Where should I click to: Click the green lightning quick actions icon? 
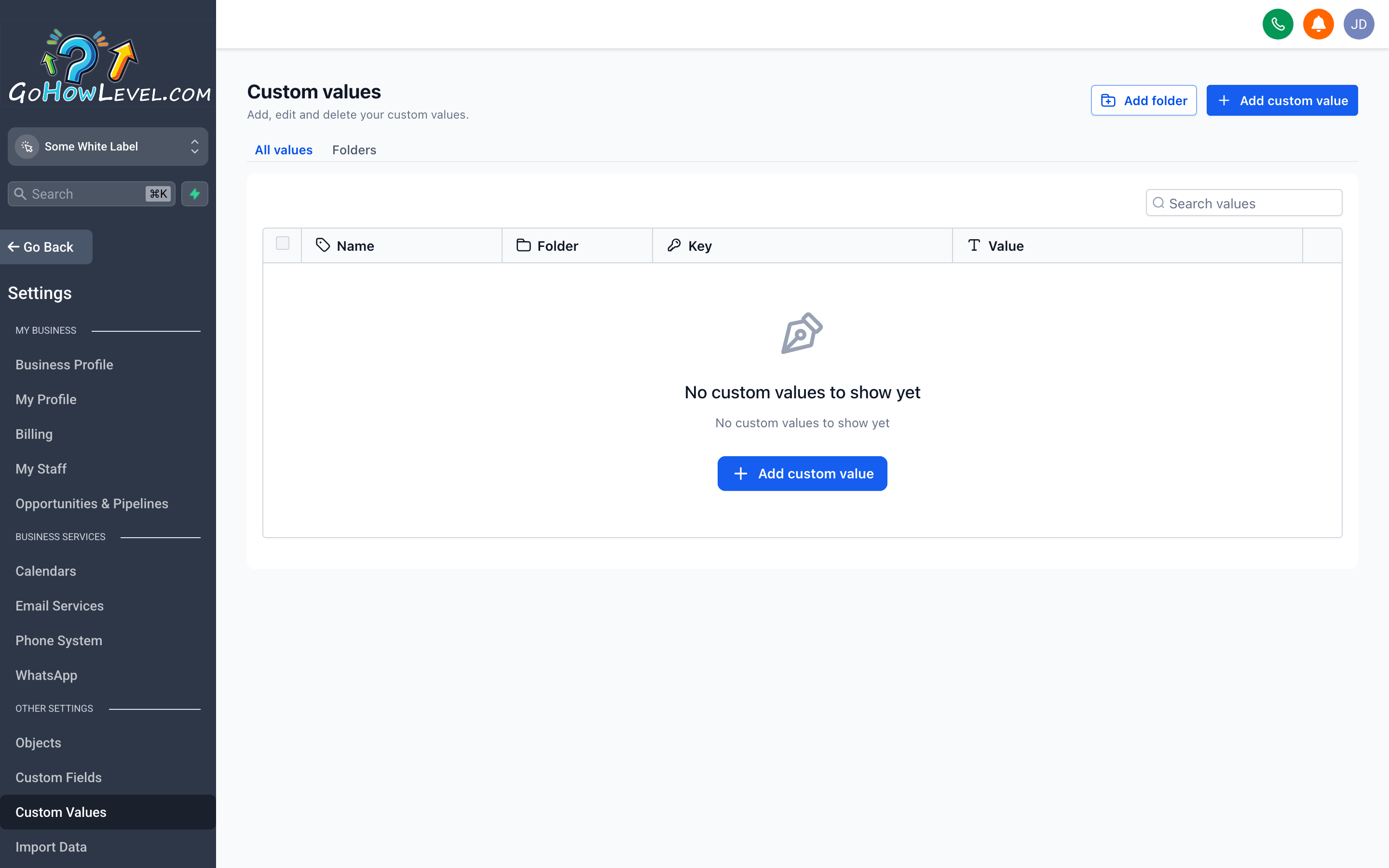click(194, 194)
